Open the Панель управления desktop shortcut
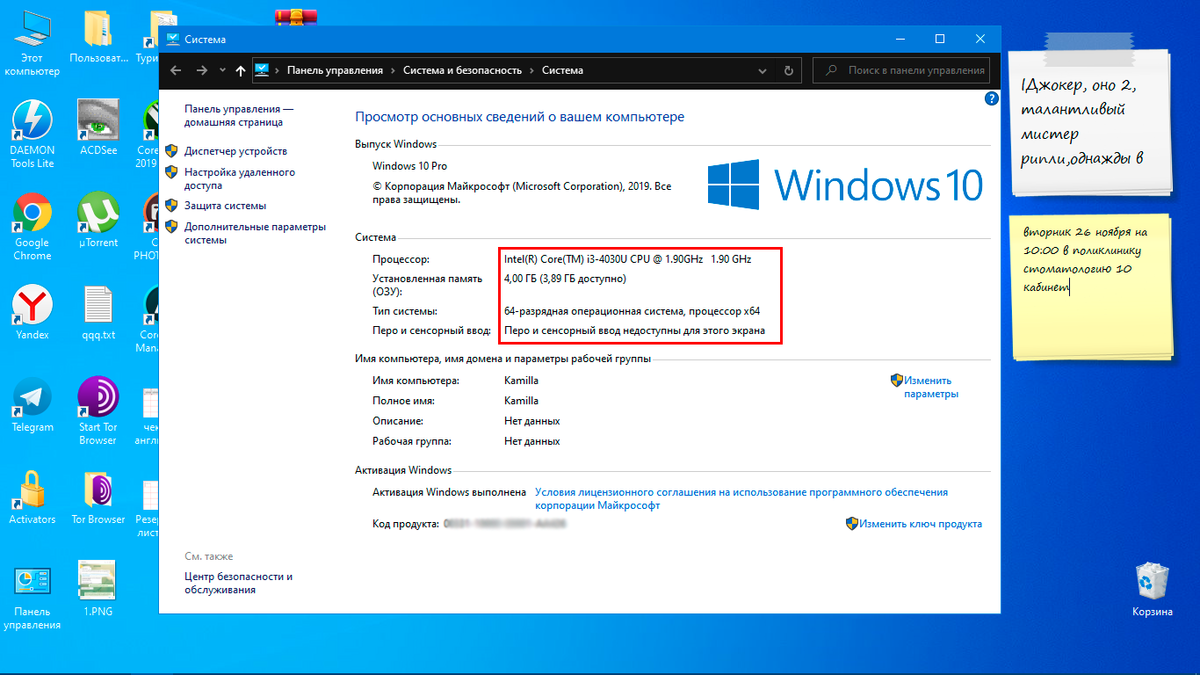Image resolution: width=1200 pixels, height=675 pixels. click(x=32, y=597)
